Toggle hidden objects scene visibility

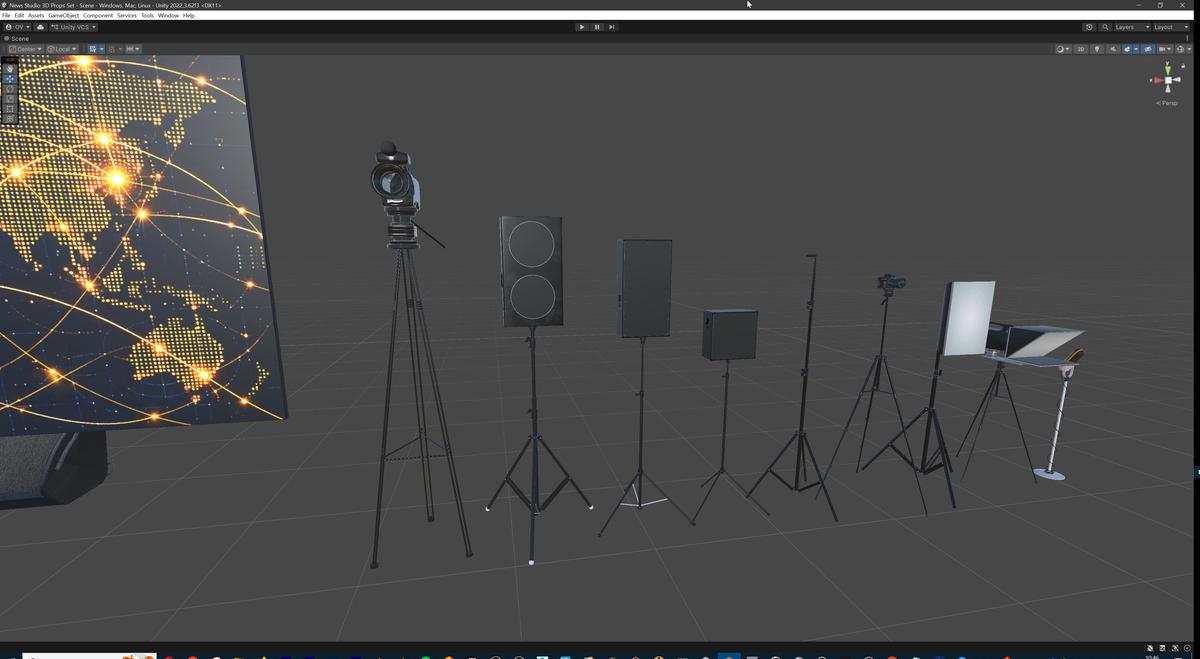[1148, 49]
